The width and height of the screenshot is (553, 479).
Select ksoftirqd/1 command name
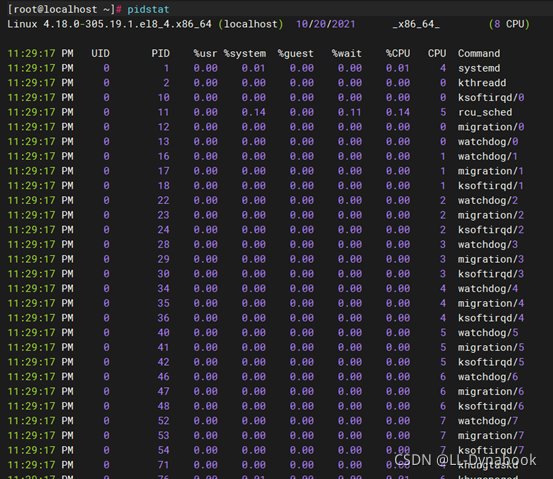[491, 186]
